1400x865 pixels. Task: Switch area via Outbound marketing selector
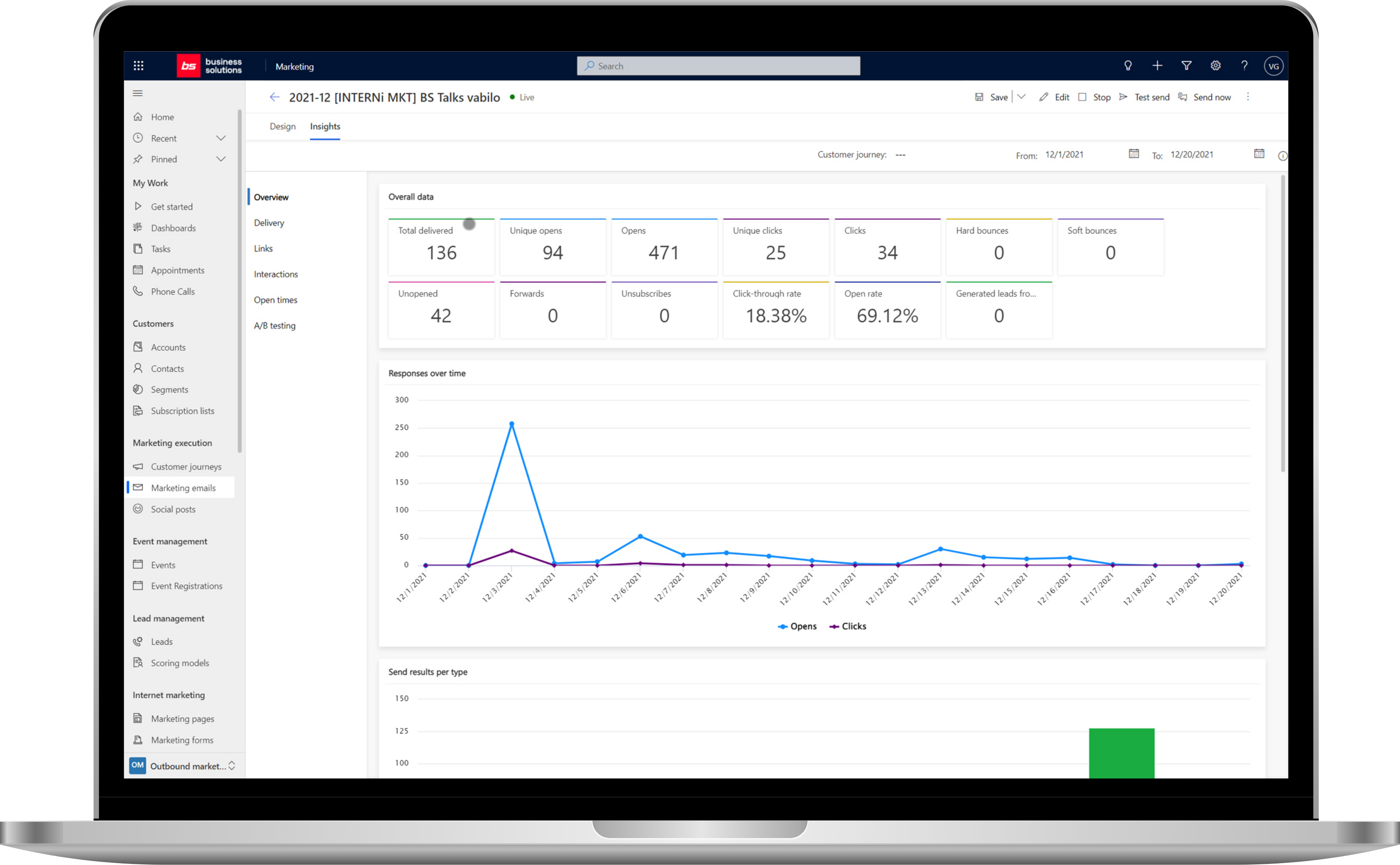pyautogui.click(x=183, y=766)
